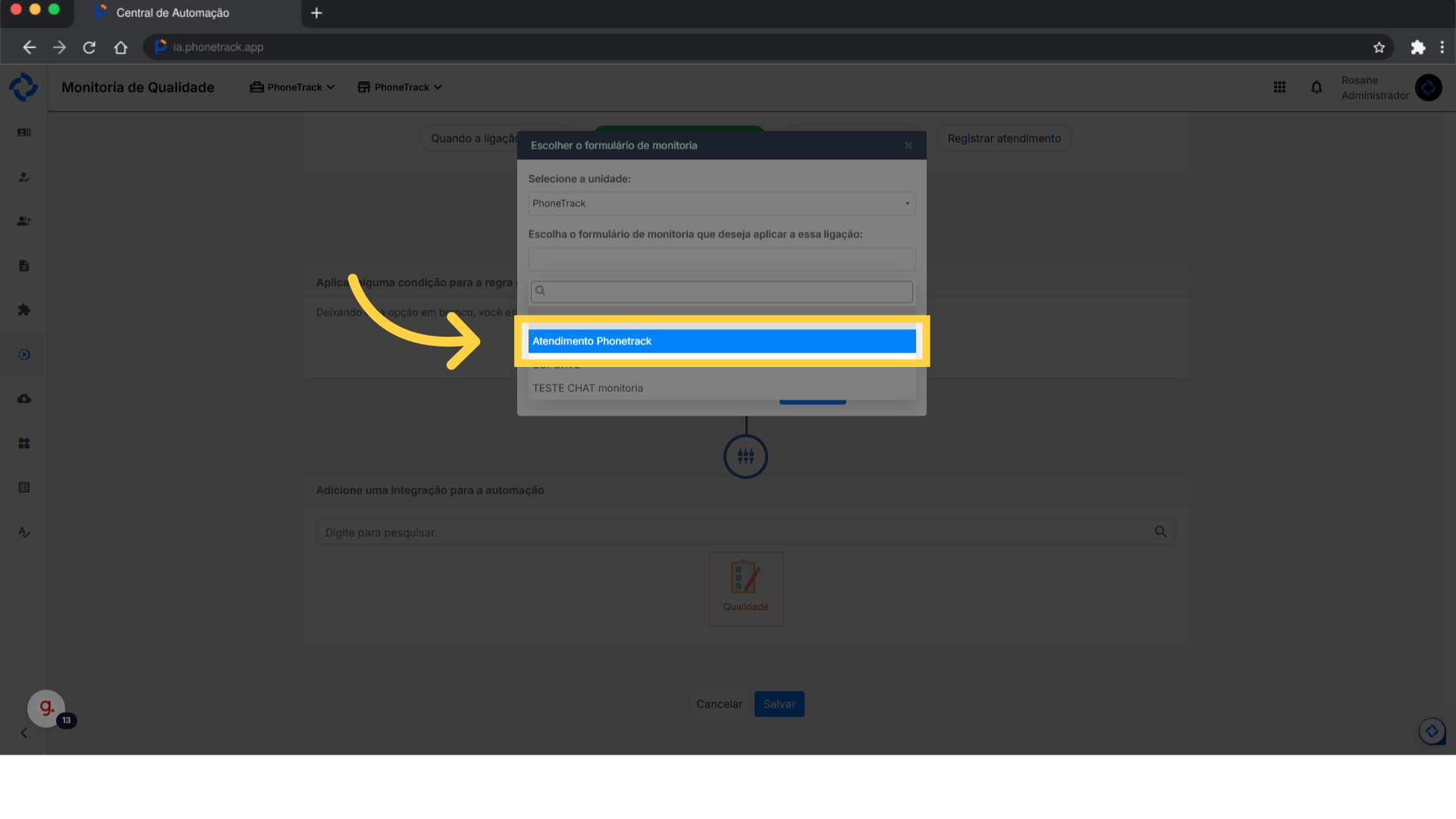This screenshot has width=1456, height=819.
Task: Bookmark this page with the star
Action: pyautogui.click(x=1379, y=47)
